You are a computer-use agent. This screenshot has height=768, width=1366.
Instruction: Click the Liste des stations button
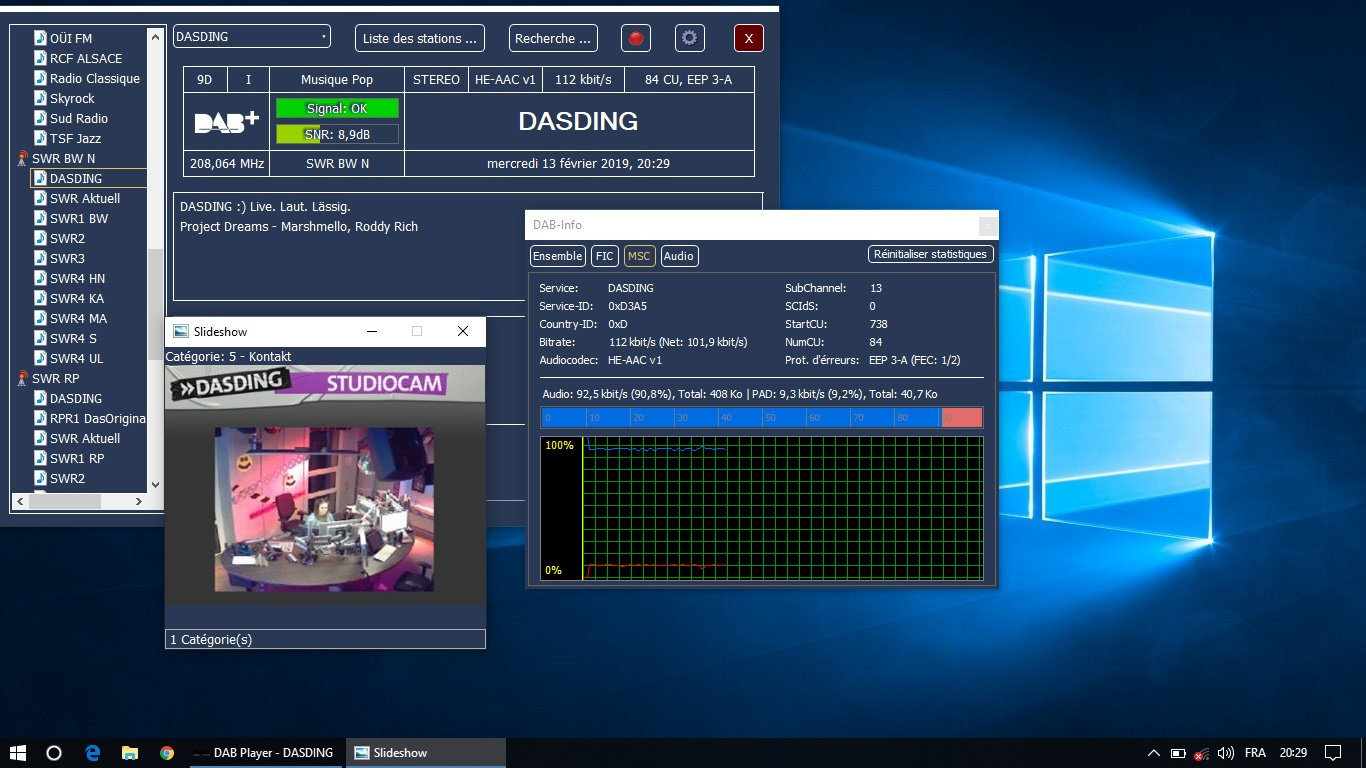tap(419, 39)
